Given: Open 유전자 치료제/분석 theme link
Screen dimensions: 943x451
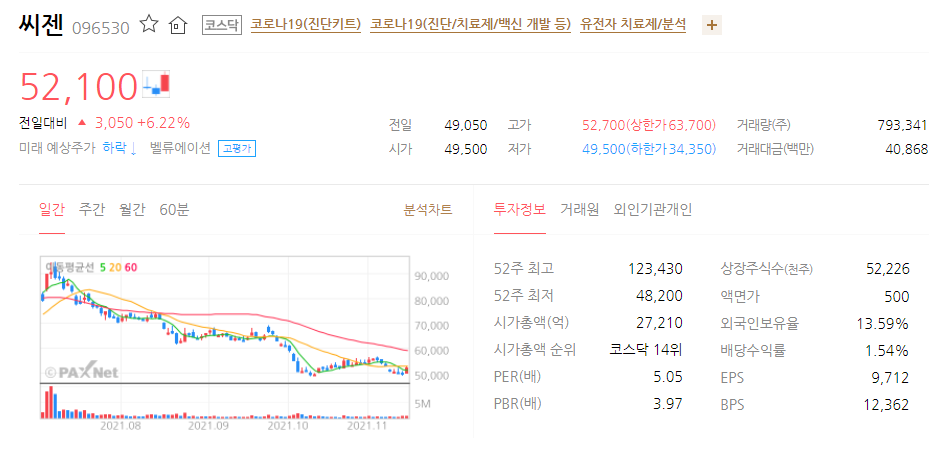Looking at the screenshot, I should [x=633, y=25].
